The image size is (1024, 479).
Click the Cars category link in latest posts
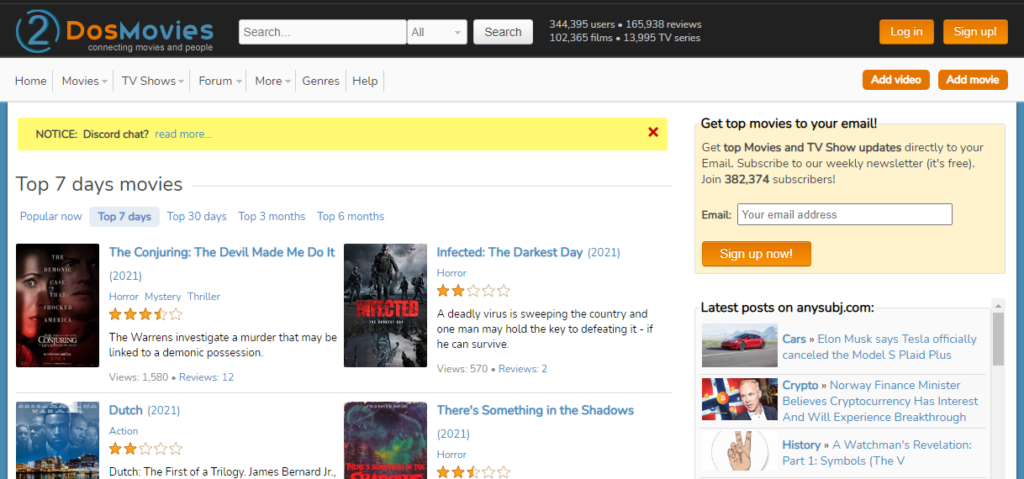pyautogui.click(x=794, y=340)
